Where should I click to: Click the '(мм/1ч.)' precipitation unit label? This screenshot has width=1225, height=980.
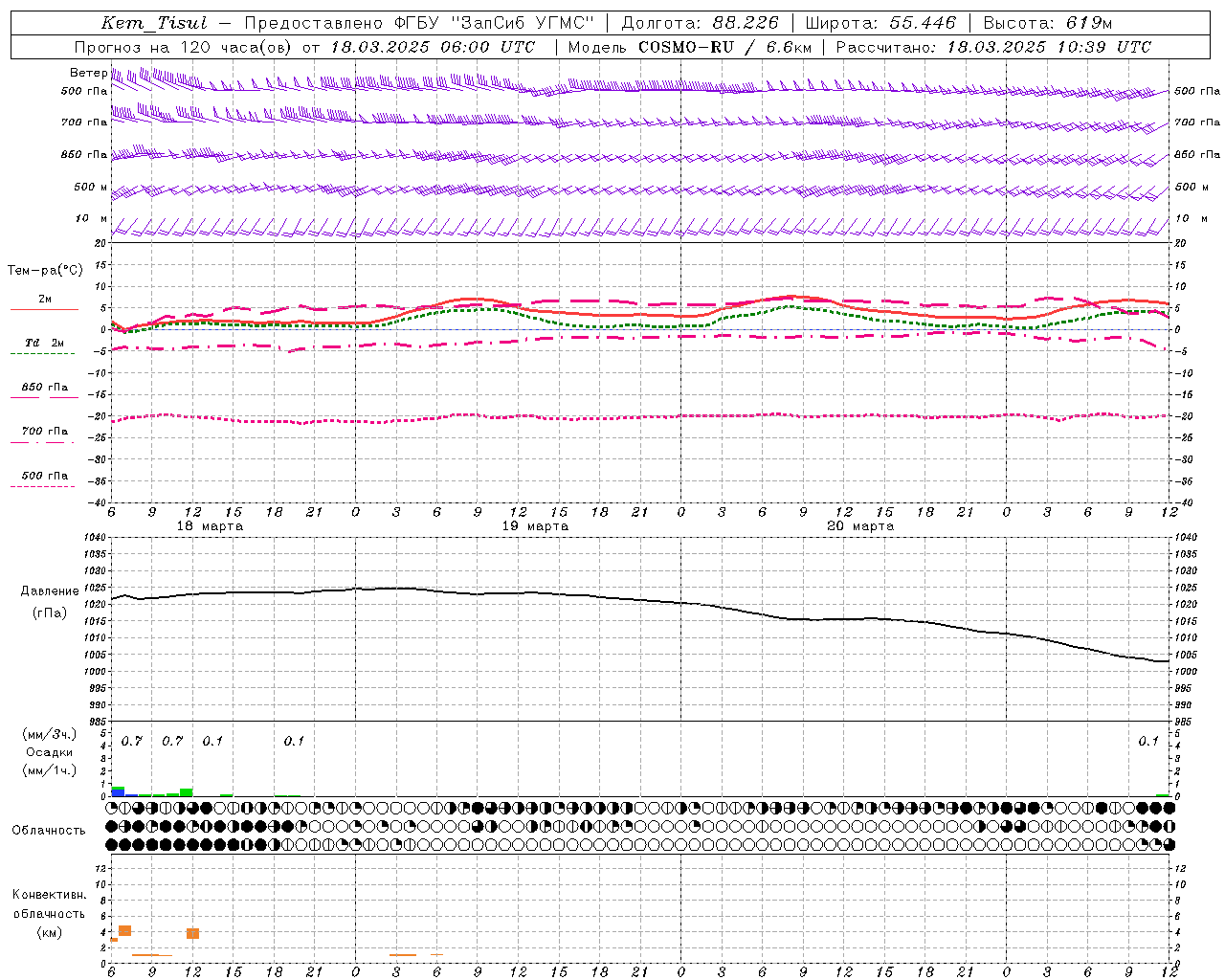click(48, 770)
